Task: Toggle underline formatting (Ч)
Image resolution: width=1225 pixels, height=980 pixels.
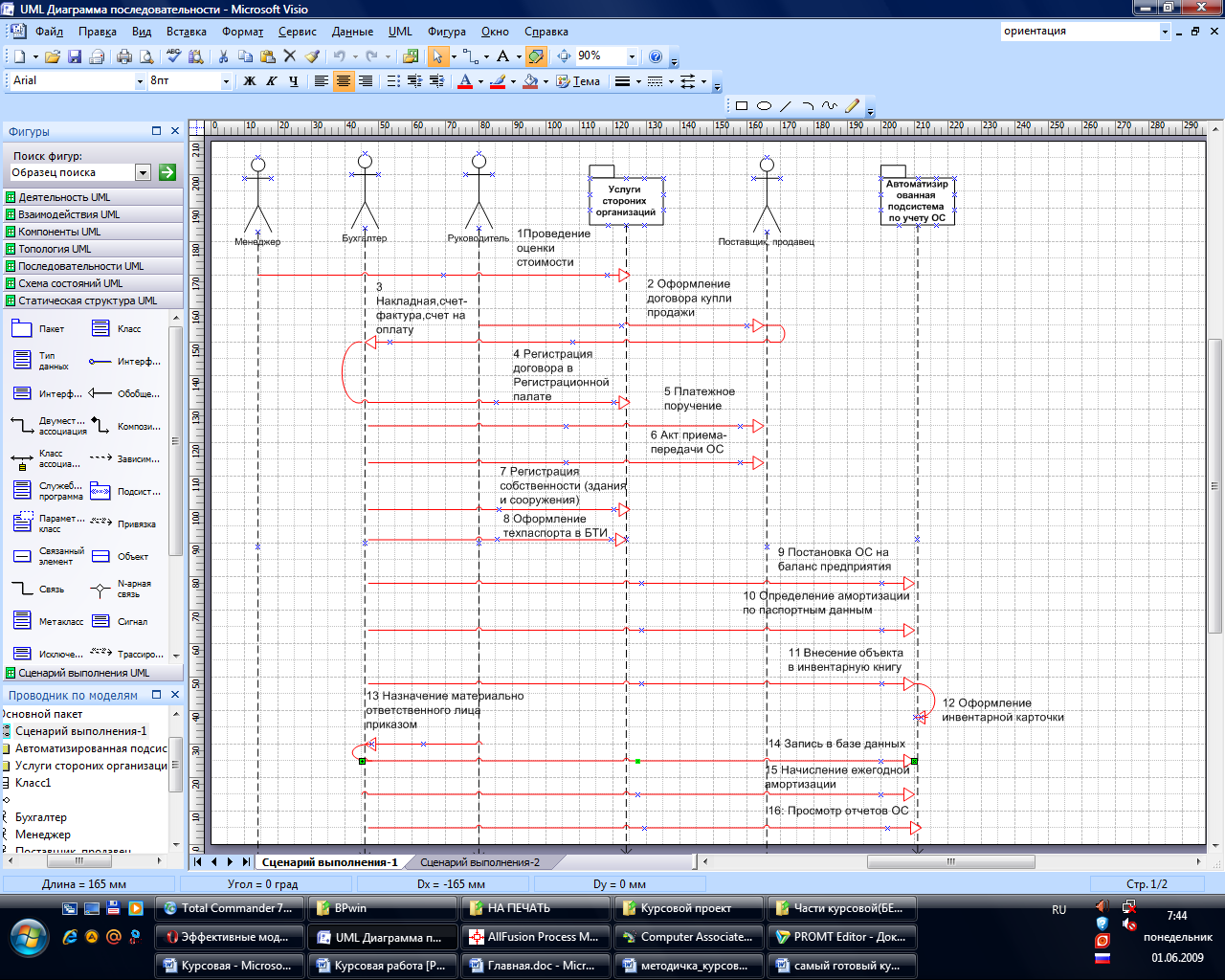Action: click(293, 81)
